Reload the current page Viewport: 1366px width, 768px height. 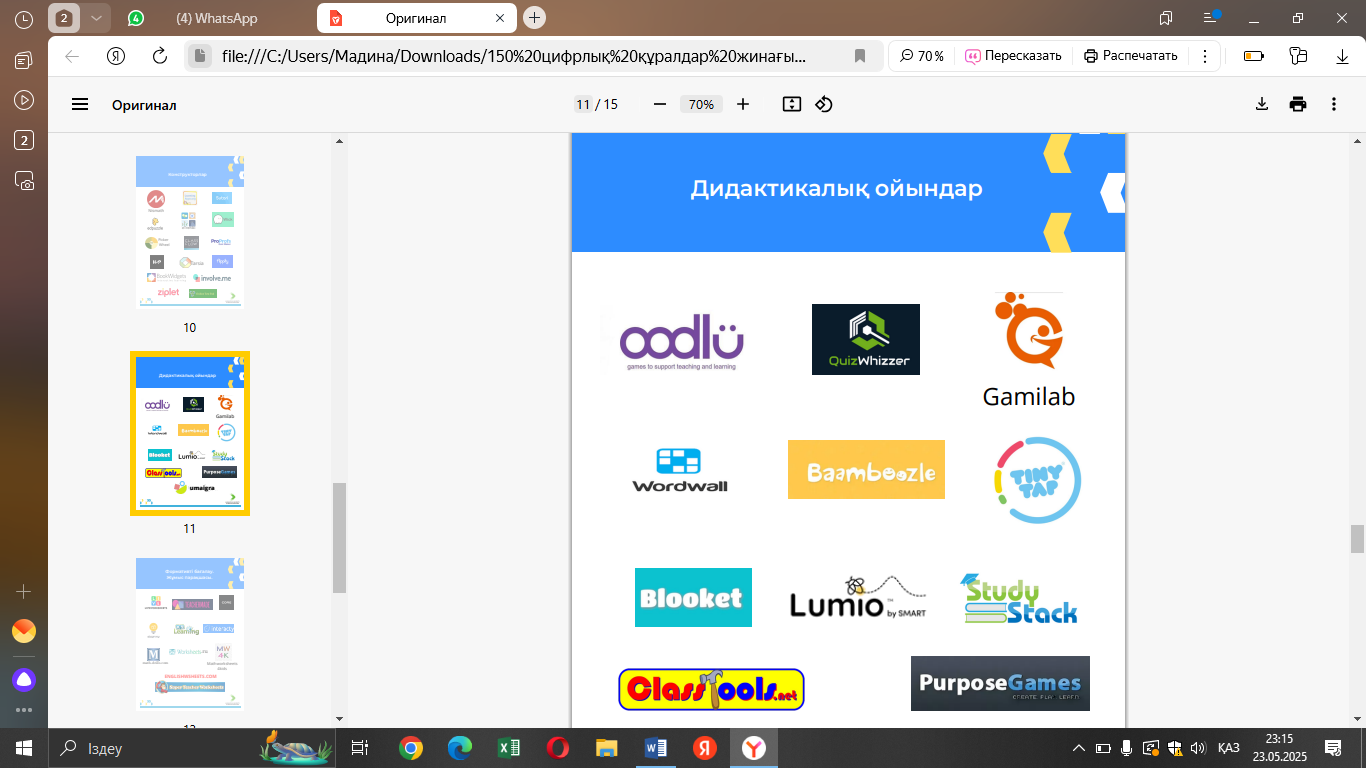pyautogui.click(x=159, y=56)
